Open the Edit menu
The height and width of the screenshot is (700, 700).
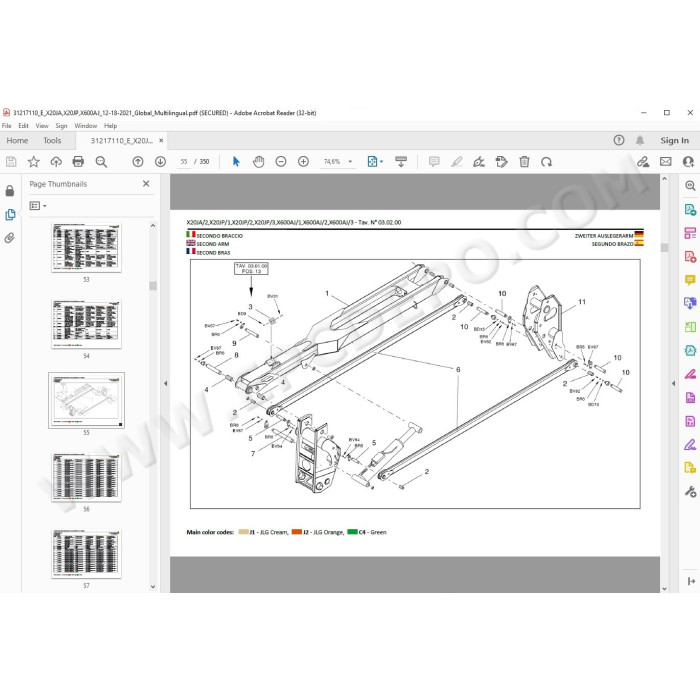pyautogui.click(x=23, y=126)
